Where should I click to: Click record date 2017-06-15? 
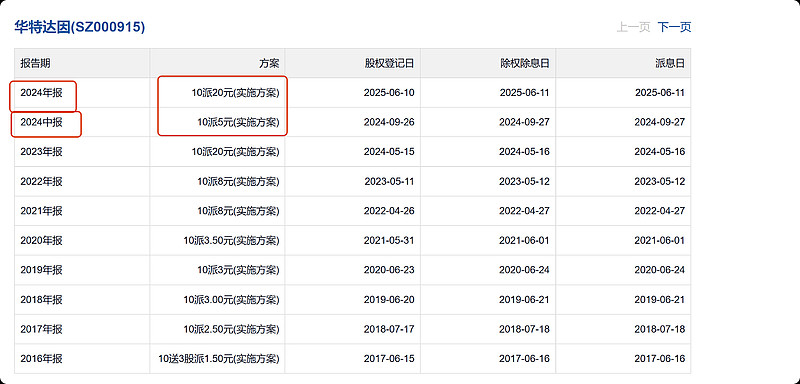389,359
